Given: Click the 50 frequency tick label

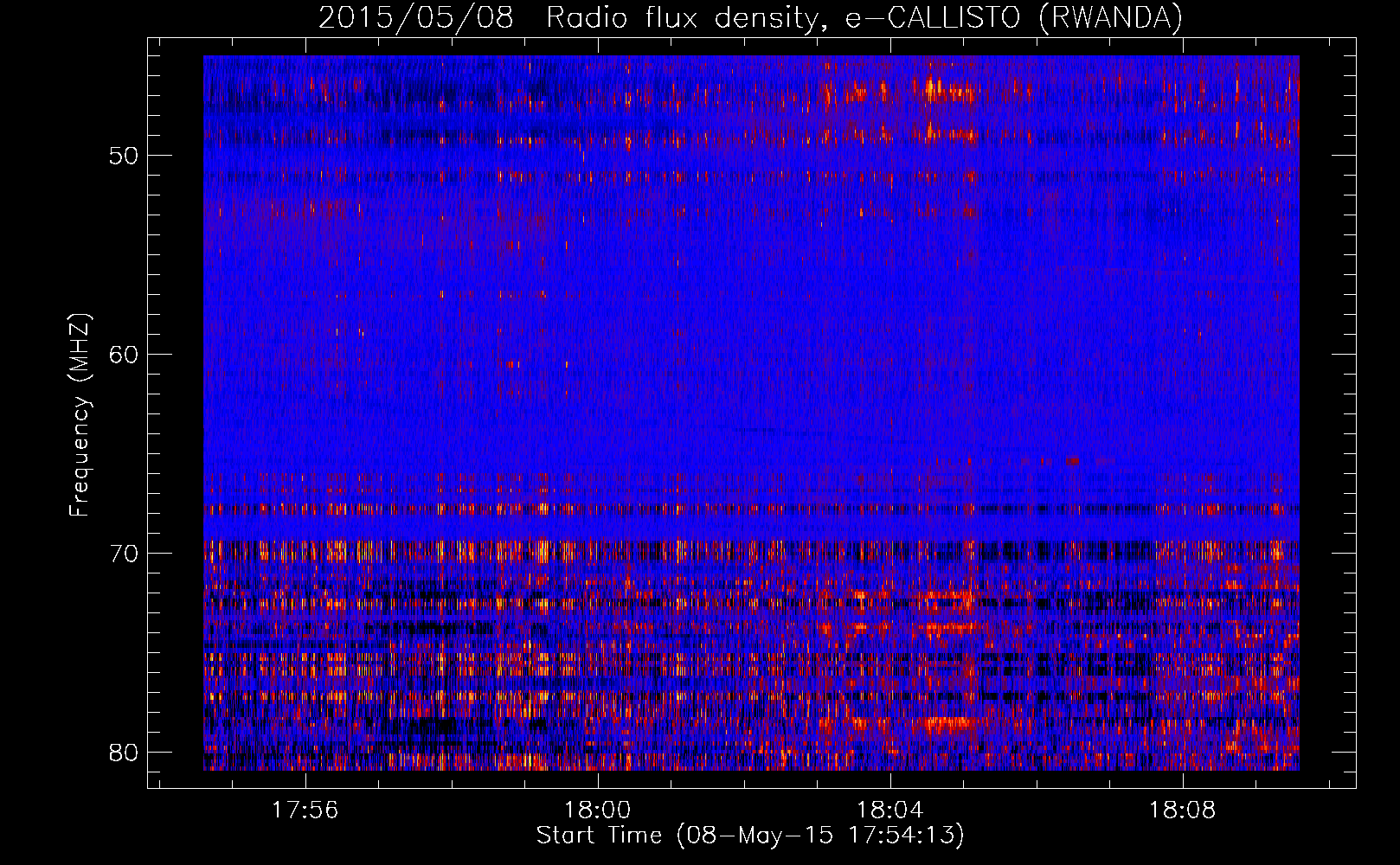Looking at the screenshot, I should [125, 156].
